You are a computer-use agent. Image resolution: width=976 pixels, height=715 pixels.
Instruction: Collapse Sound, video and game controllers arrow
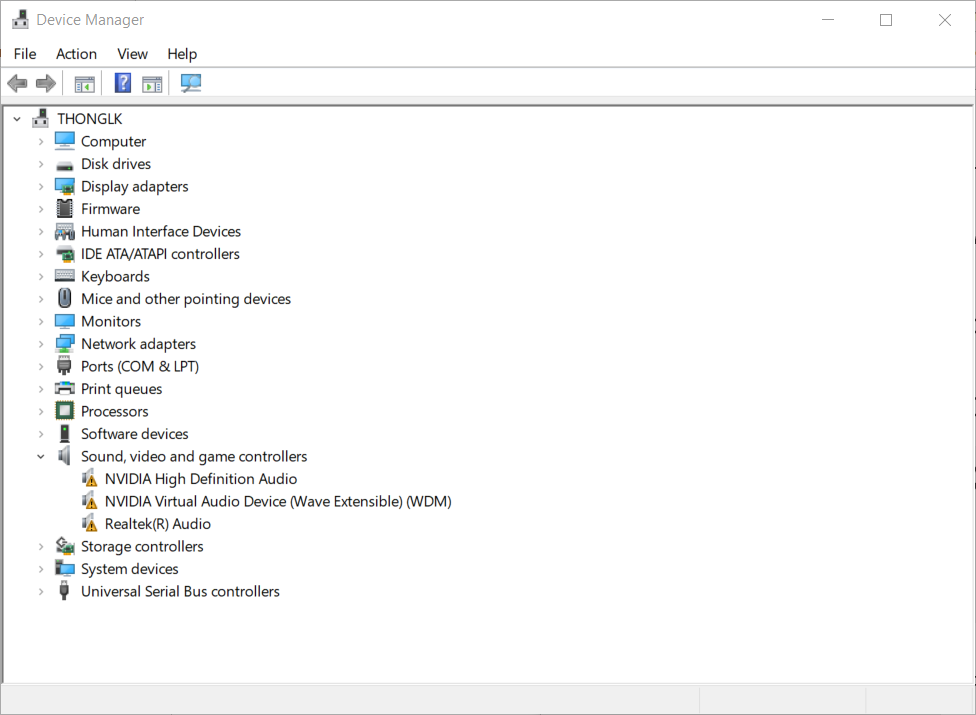(x=41, y=456)
